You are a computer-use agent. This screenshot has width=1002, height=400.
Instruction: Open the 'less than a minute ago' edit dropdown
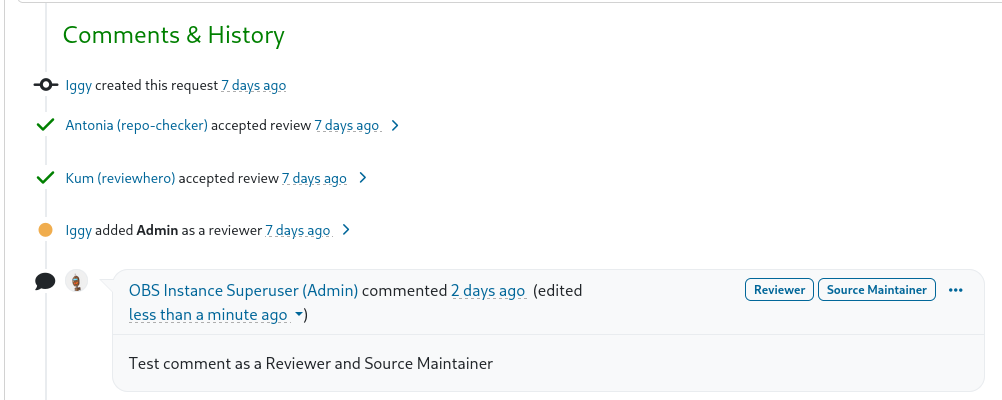click(x=299, y=315)
